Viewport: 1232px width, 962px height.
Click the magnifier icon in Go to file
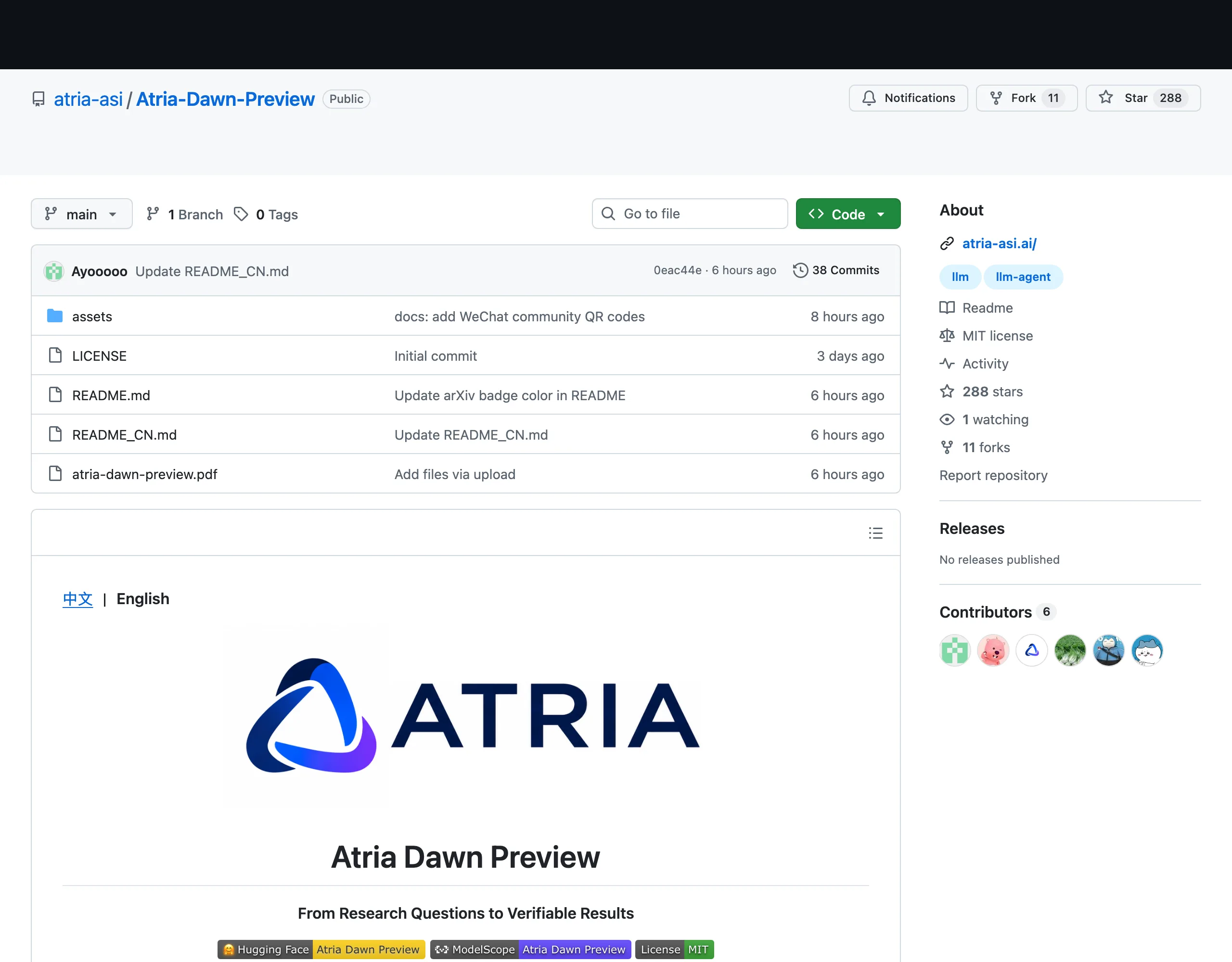608,214
